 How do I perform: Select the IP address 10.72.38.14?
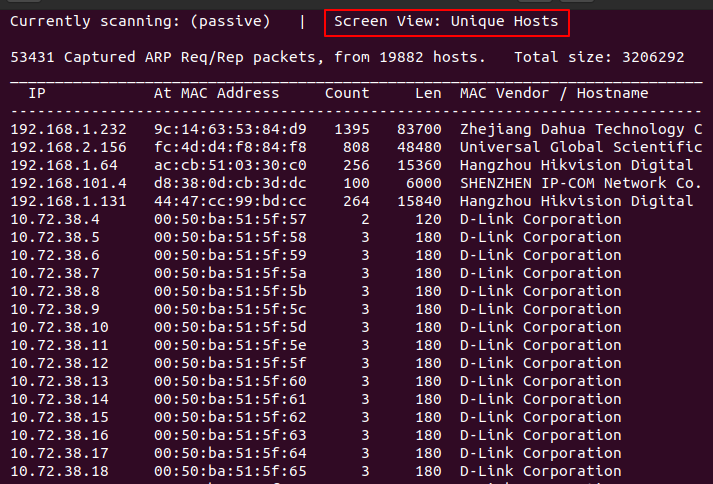click(60, 399)
